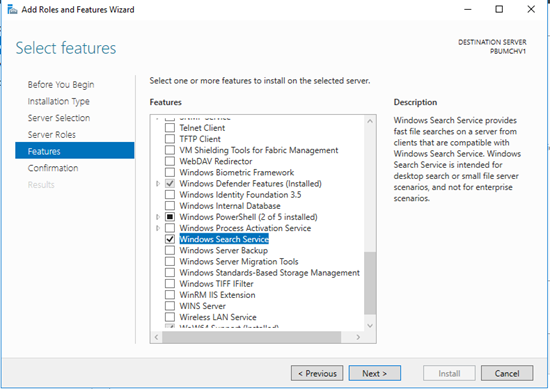550x389 pixels.
Task: Check the TFTP Client checkbox
Action: tap(170, 139)
